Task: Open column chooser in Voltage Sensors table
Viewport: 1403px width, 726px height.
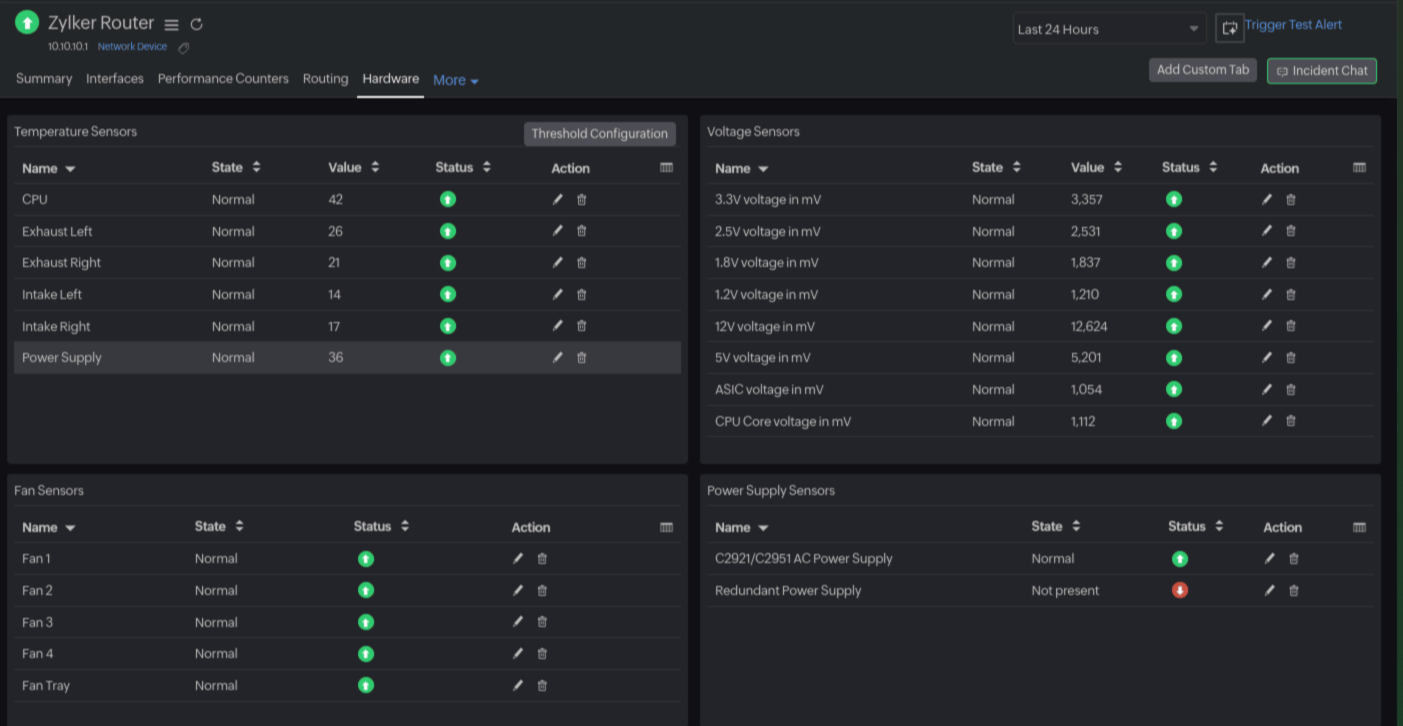Action: point(1359,167)
